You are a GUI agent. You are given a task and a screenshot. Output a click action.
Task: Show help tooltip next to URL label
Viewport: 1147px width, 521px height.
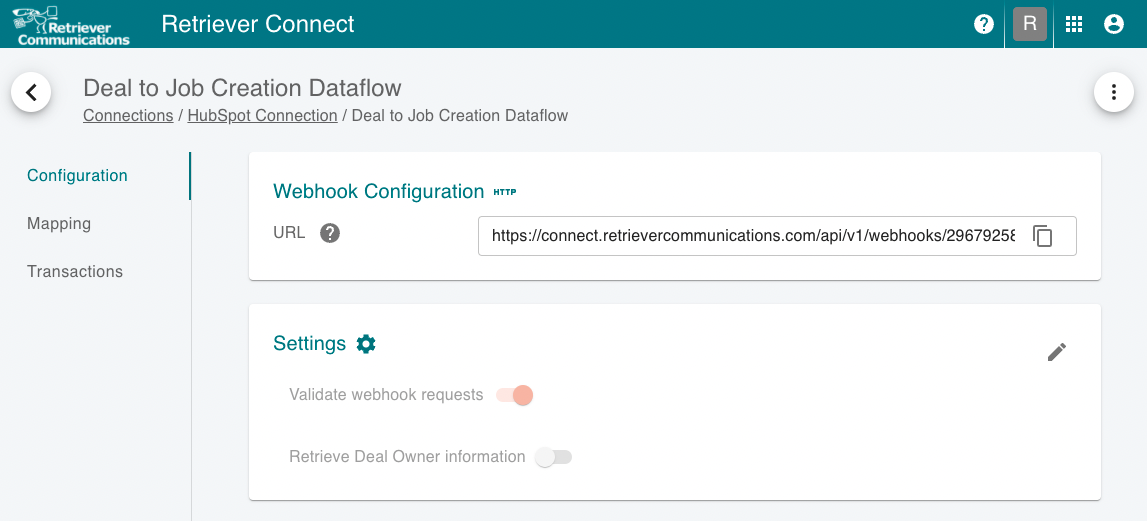330,233
